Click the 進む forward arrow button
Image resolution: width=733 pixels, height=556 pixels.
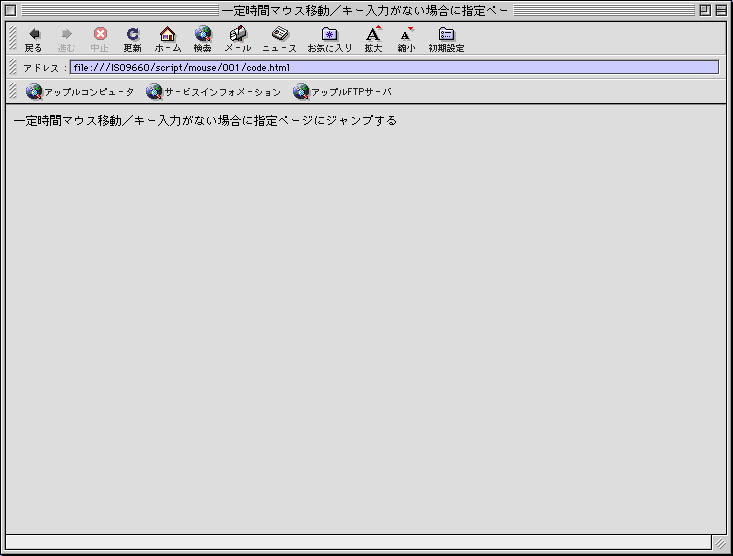[66, 39]
